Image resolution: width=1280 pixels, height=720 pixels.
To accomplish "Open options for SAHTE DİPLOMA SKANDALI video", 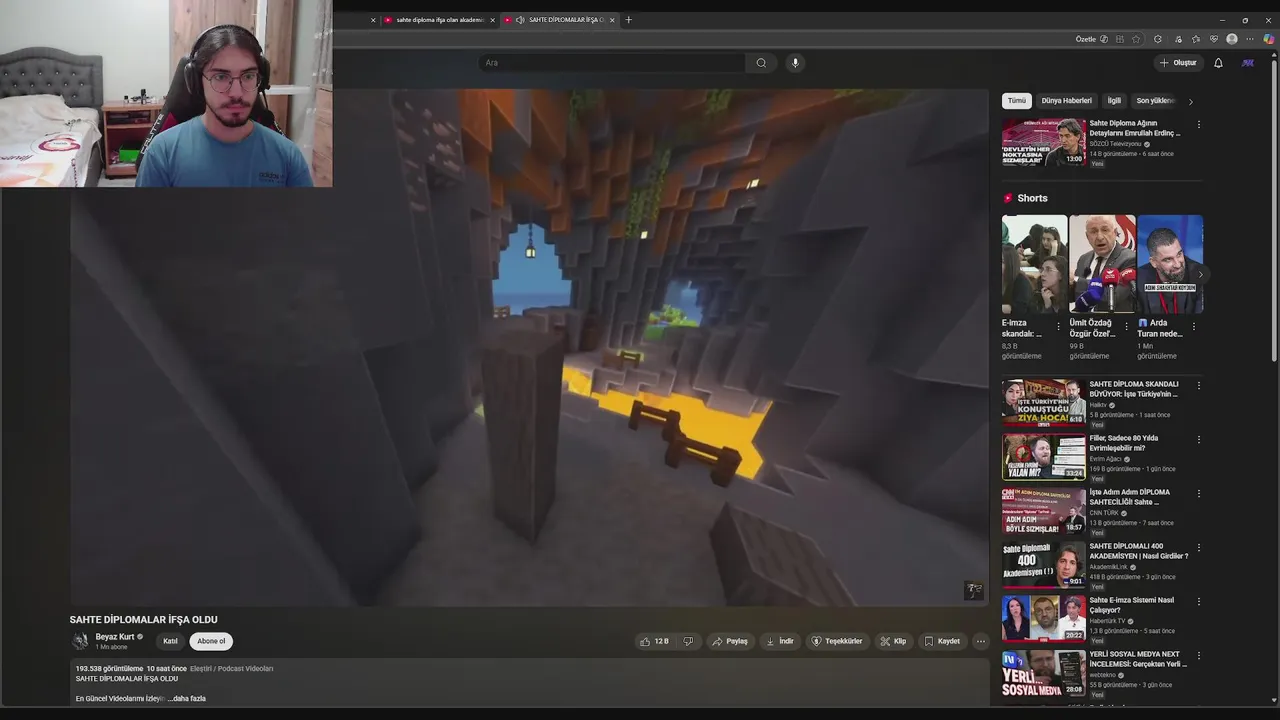I will point(1199,385).
